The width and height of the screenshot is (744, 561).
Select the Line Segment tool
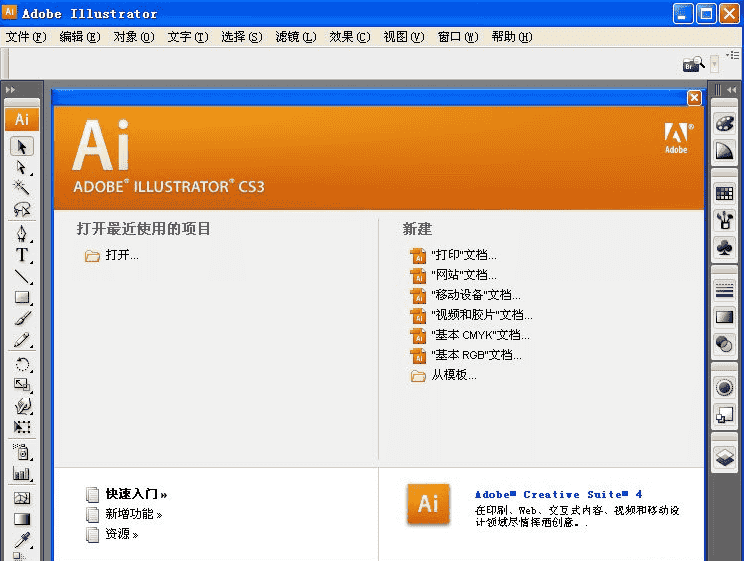(x=22, y=276)
